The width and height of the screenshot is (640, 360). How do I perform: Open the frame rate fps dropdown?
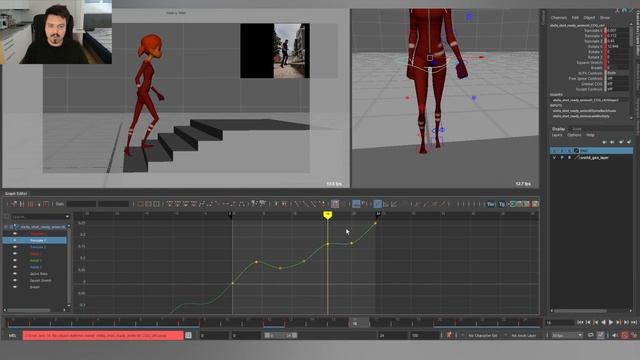(x=567, y=335)
